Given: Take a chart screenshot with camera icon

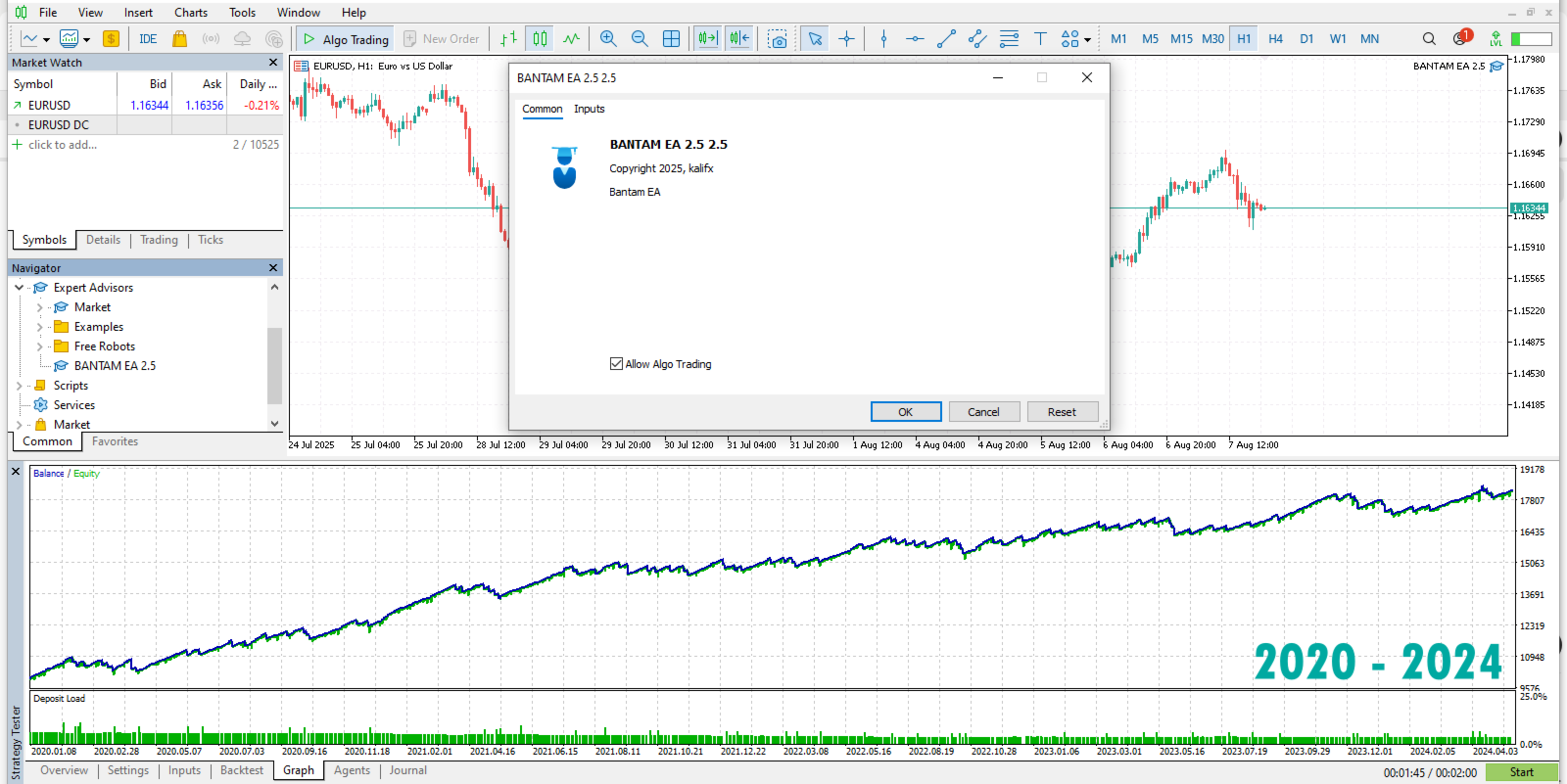Looking at the screenshot, I should click(778, 39).
